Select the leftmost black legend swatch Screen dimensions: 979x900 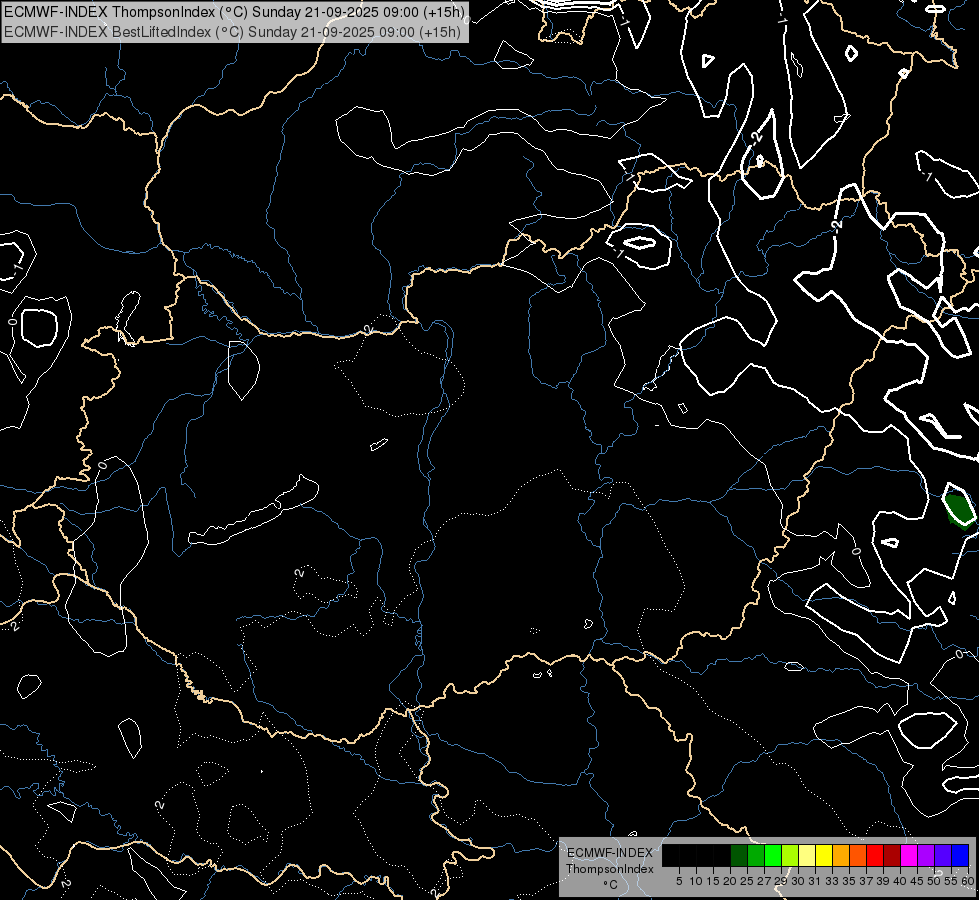(671, 855)
